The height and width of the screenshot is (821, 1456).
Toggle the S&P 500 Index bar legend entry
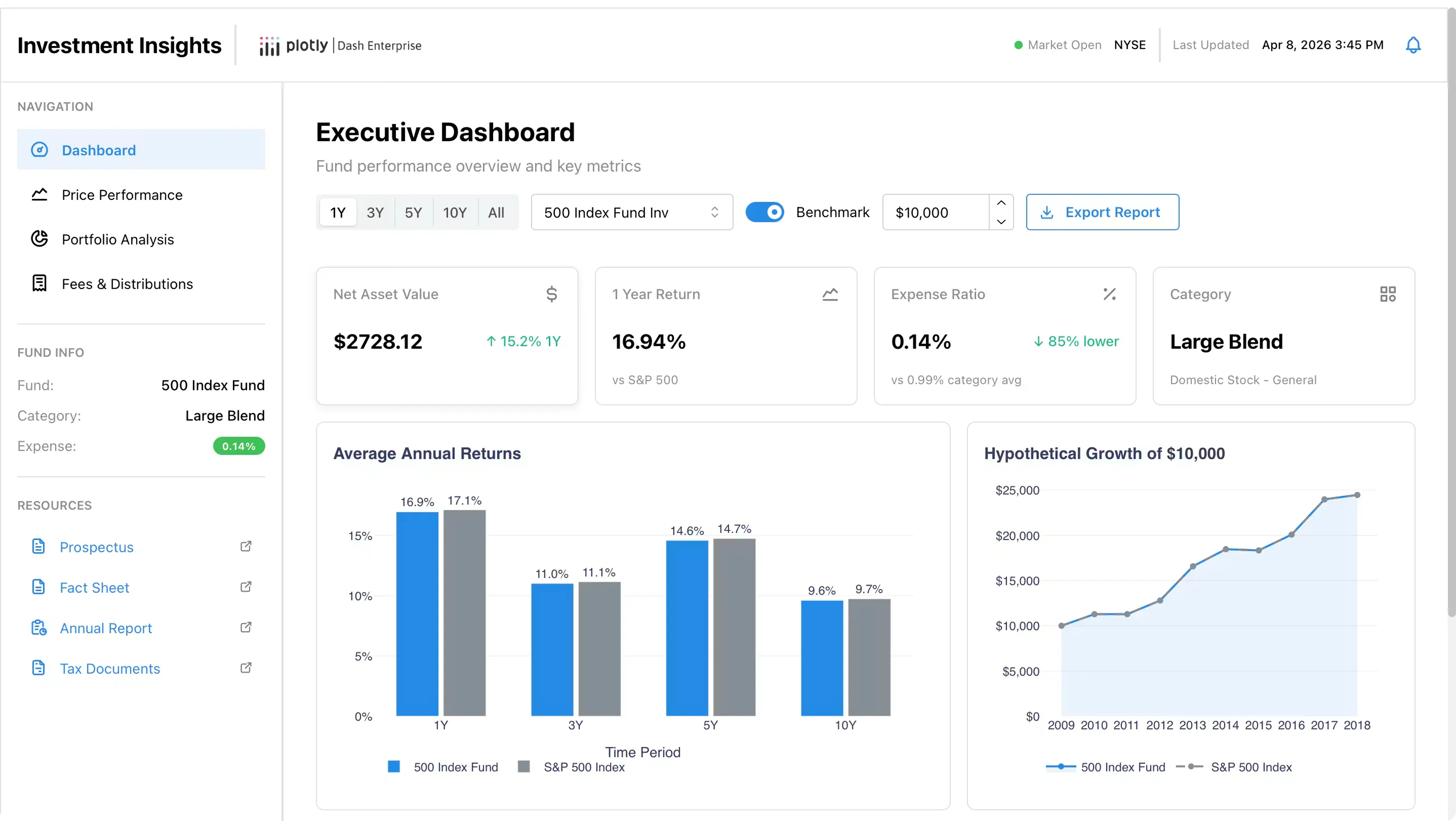[x=572, y=767]
